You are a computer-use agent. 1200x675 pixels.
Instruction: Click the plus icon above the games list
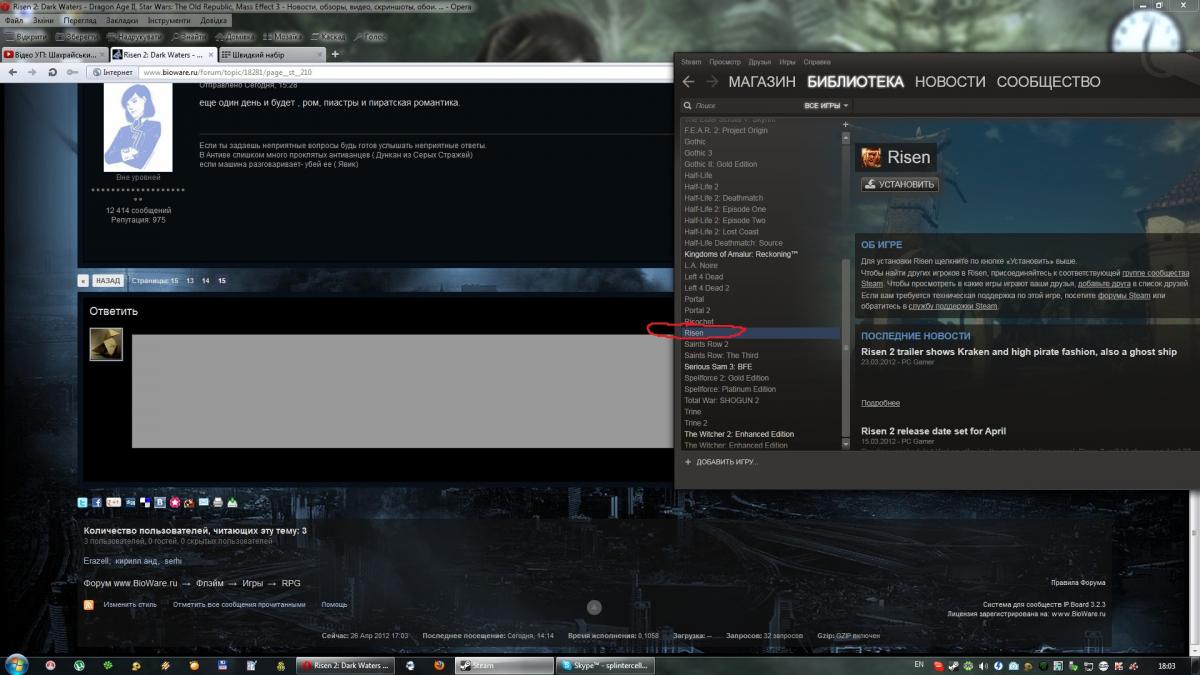click(x=845, y=124)
